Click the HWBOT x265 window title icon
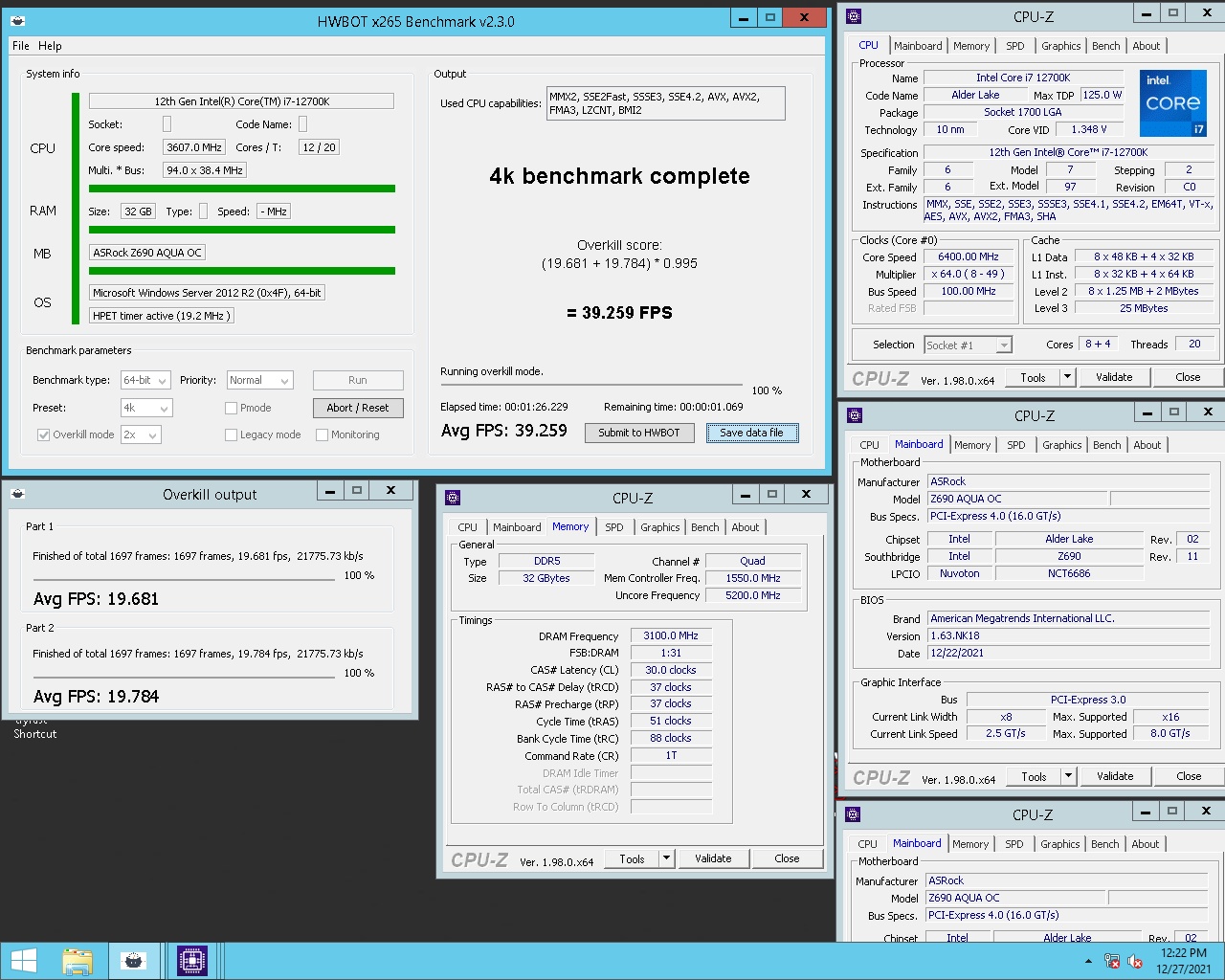This screenshot has width=1225, height=980. (x=17, y=20)
